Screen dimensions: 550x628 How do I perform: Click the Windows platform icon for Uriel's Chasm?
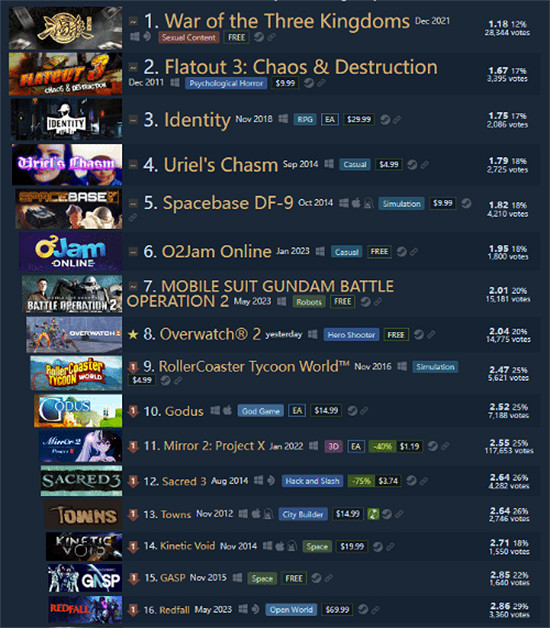pyautogui.click(x=329, y=164)
